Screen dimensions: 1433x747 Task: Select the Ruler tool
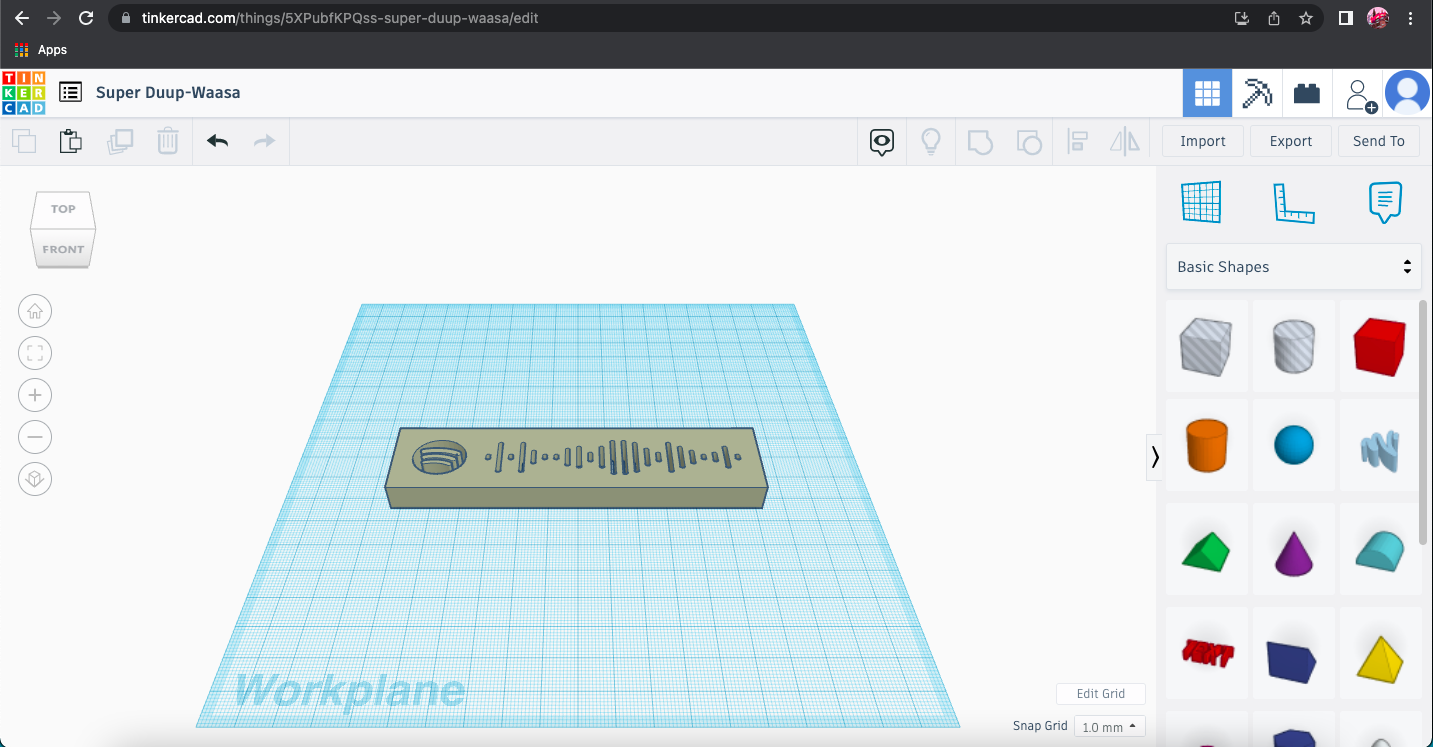[1293, 203]
